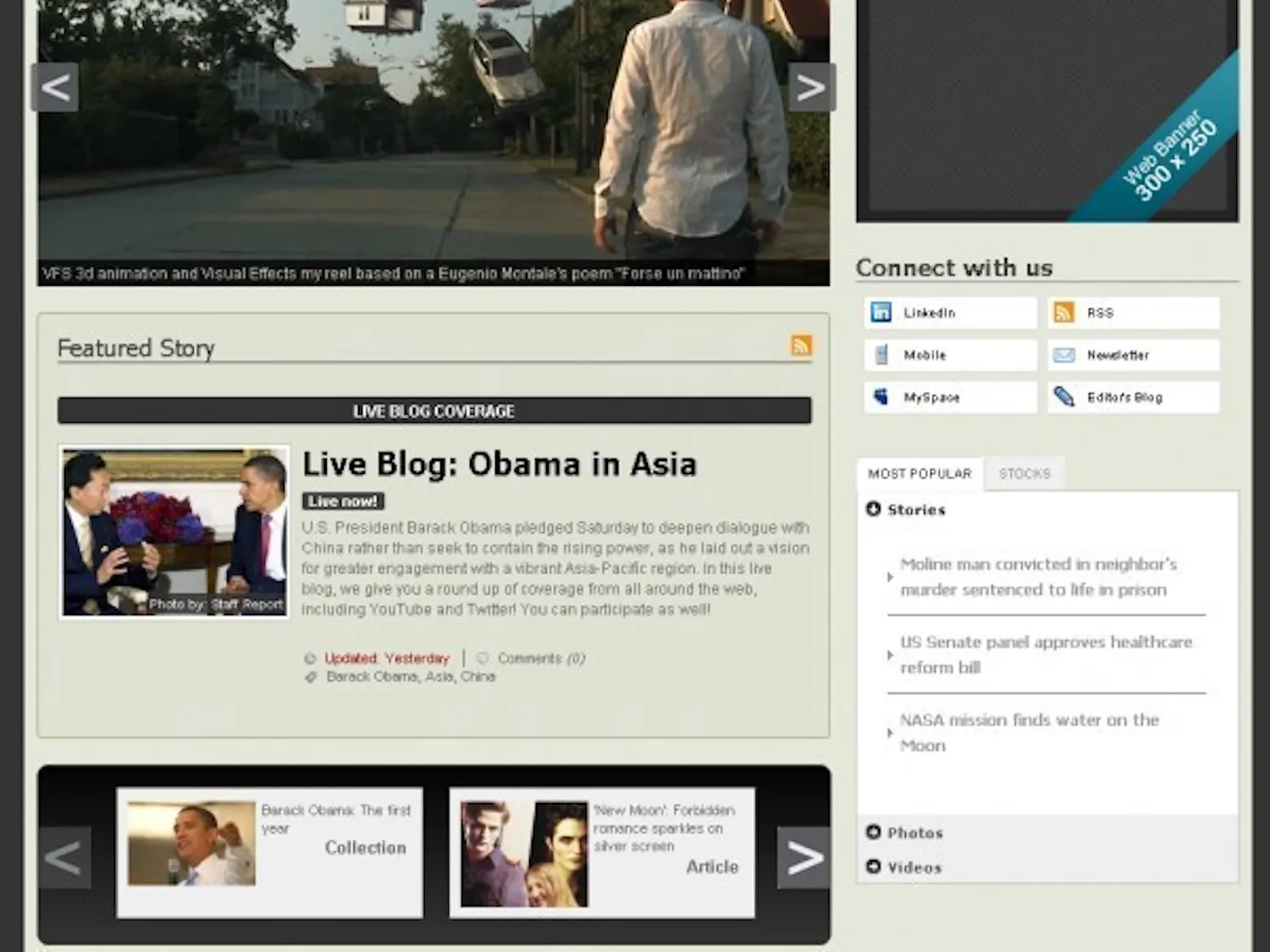Open the LinkedIn connection icon

(x=881, y=312)
